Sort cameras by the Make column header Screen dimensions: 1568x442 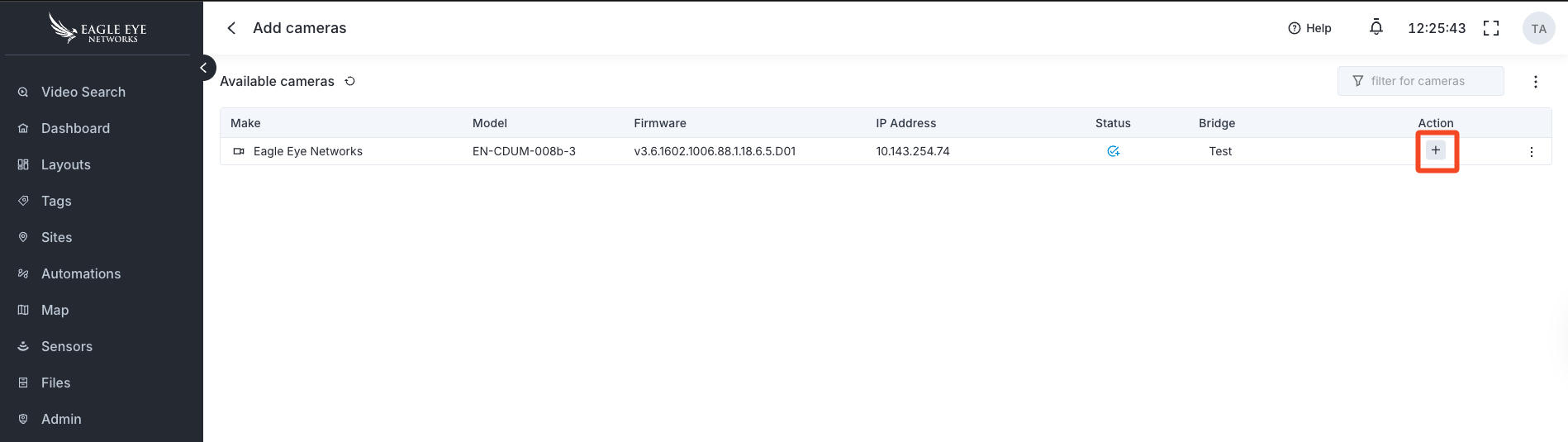click(x=245, y=123)
